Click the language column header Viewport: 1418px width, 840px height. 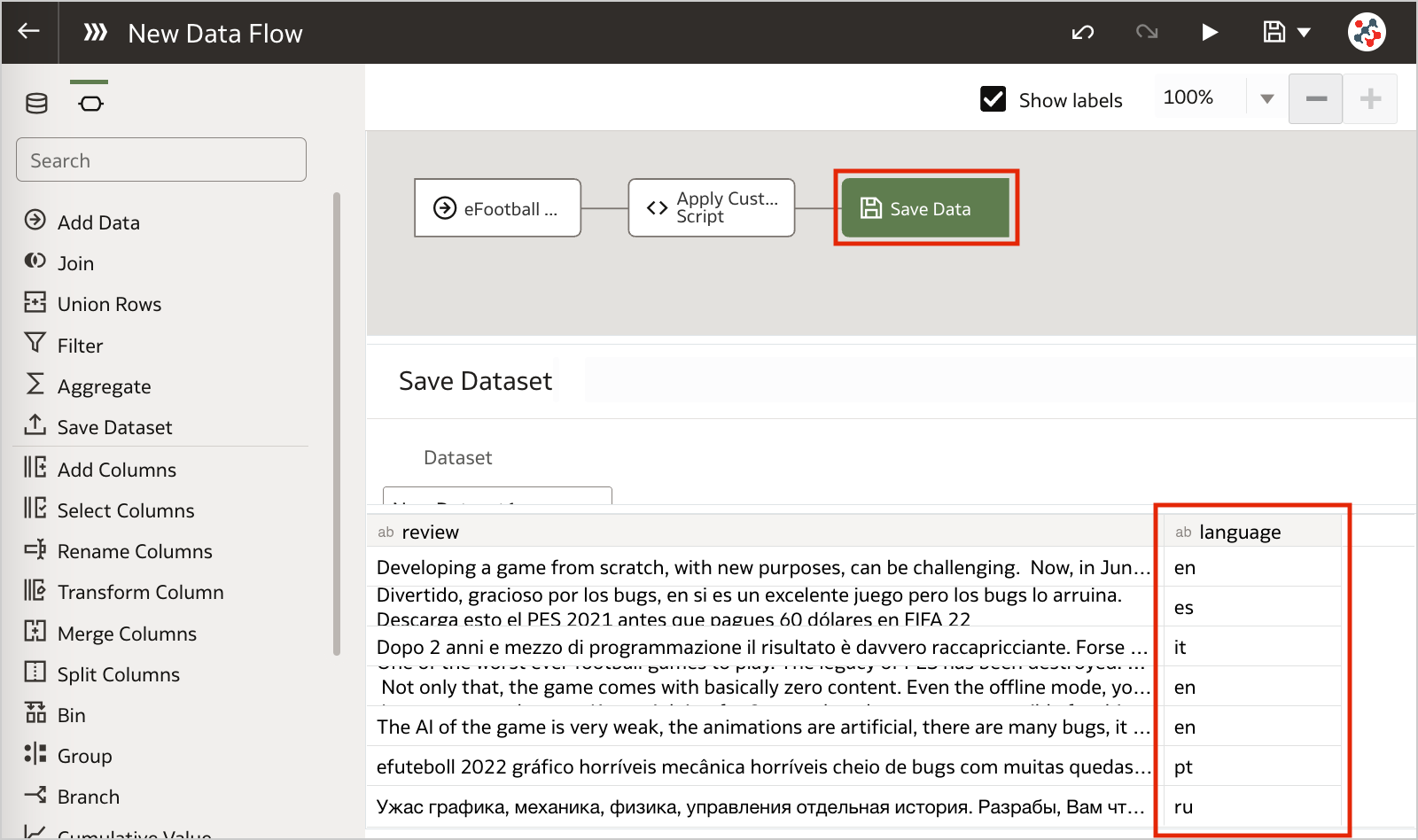coord(1252,531)
